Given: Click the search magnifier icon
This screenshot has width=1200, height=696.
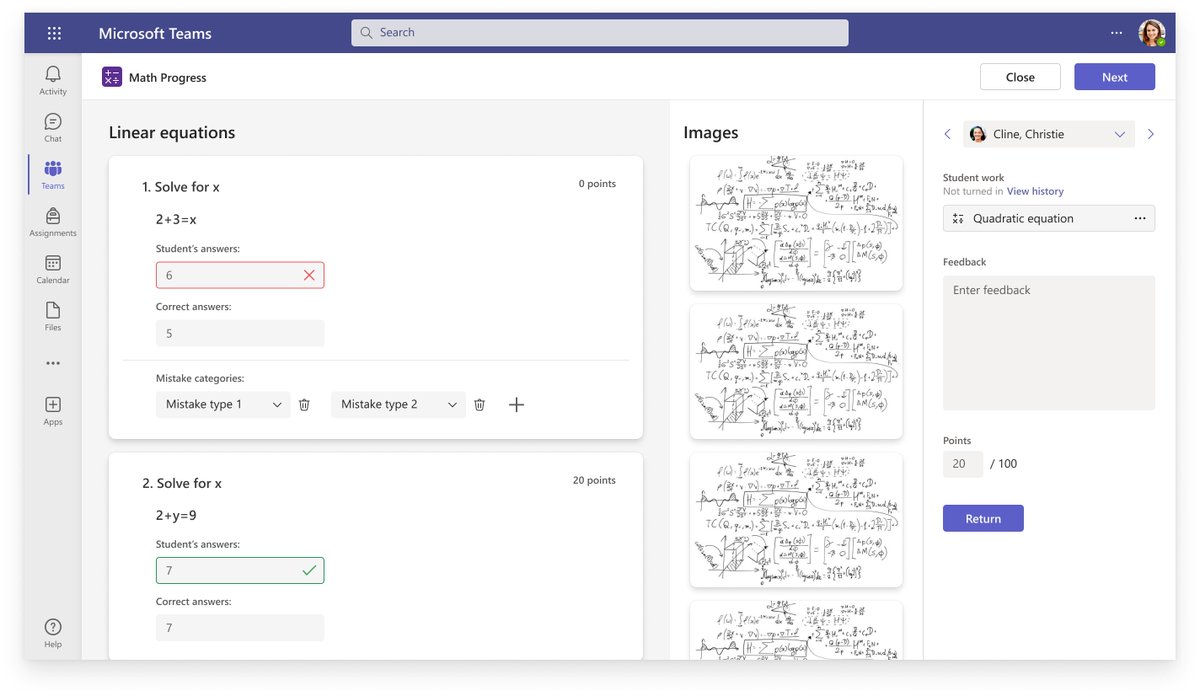Looking at the screenshot, I should coord(366,33).
